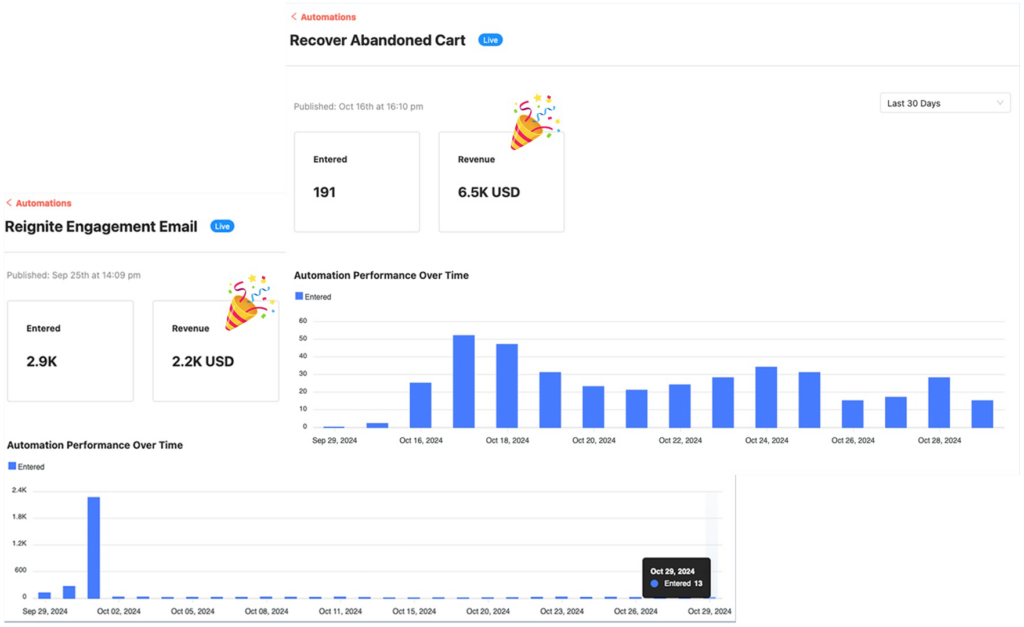Viewport: 1024px width, 627px height.
Task: Select the Revenue 2.2K USD stat card
Action: coord(215,351)
